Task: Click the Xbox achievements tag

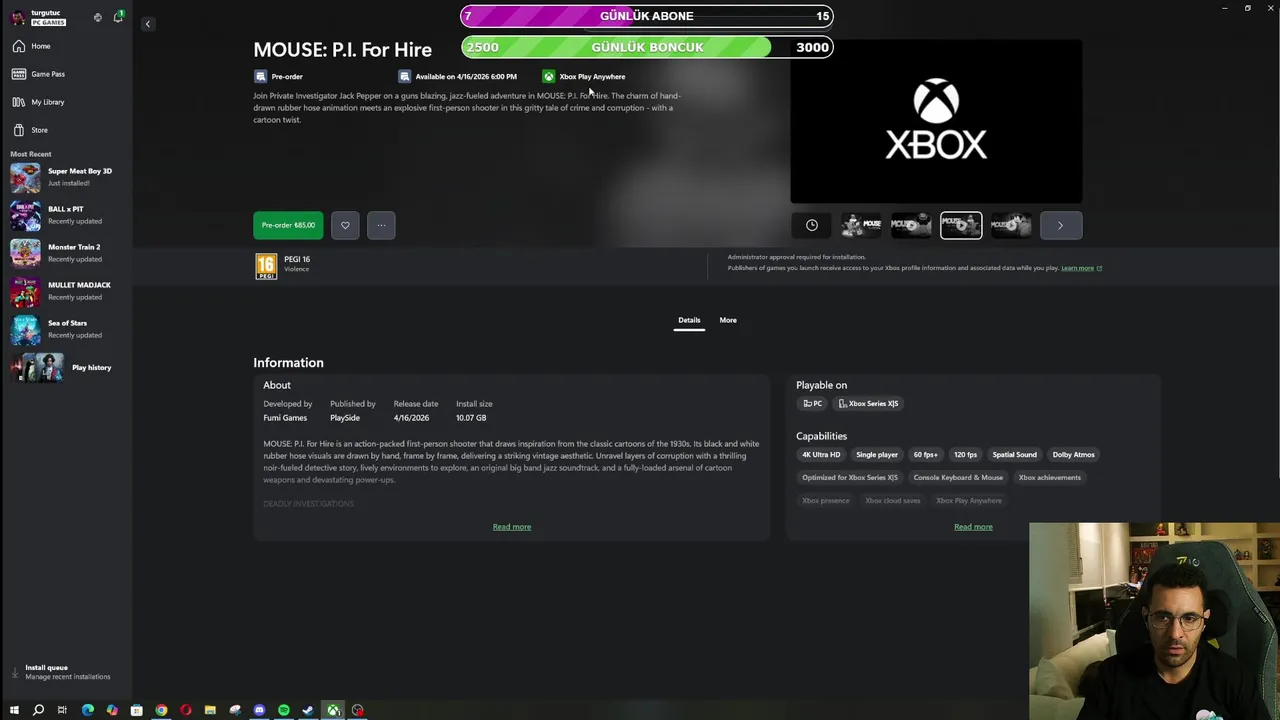Action: coord(1049,478)
